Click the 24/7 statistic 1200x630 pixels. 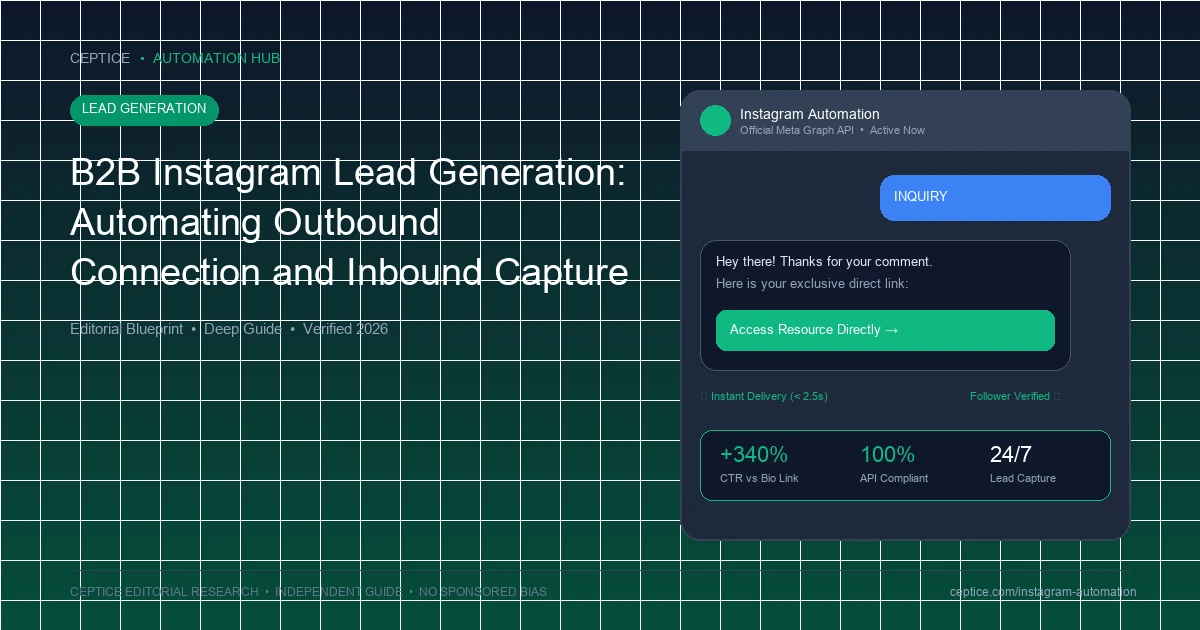1011,455
